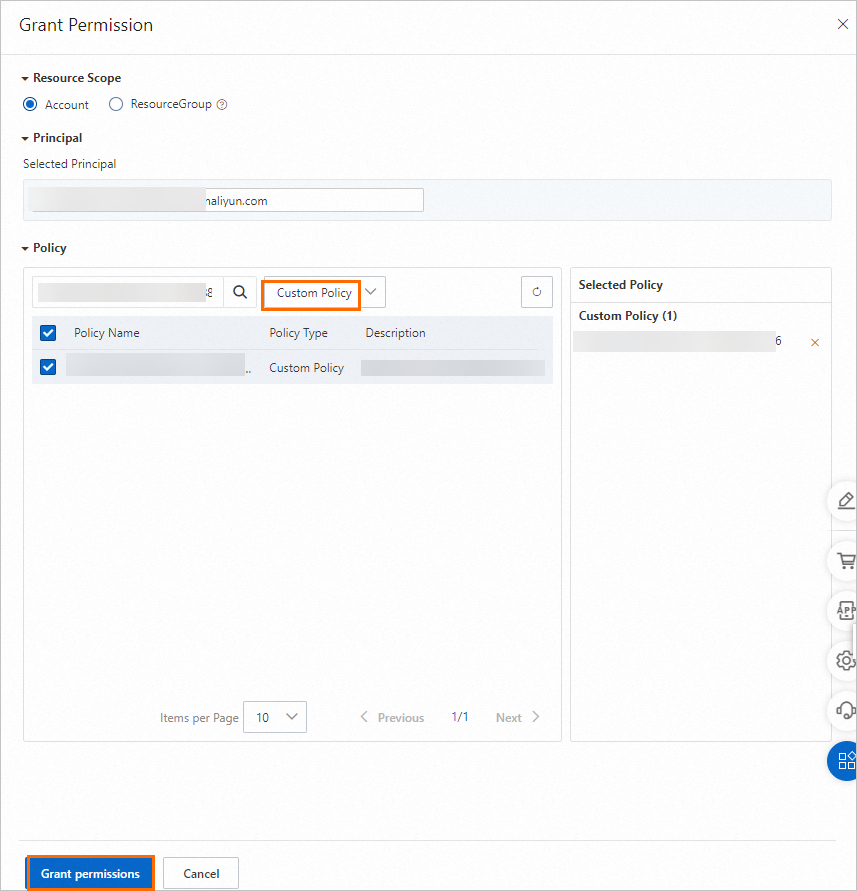Viewport: 857px width, 891px height.
Task: Open the floating settings gear
Action: coord(845,661)
